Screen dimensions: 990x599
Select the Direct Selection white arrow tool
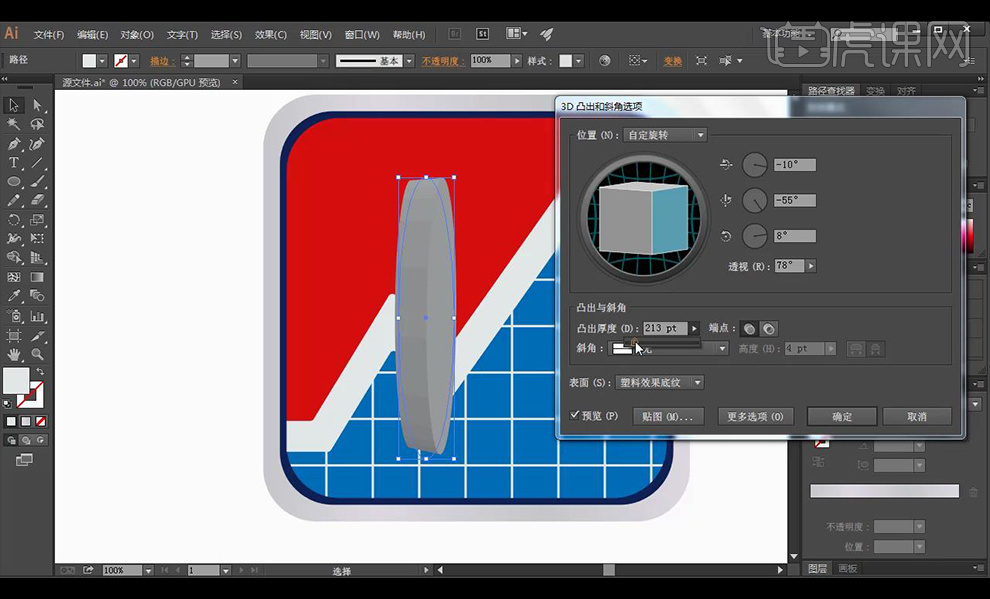(x=37, y=105)
